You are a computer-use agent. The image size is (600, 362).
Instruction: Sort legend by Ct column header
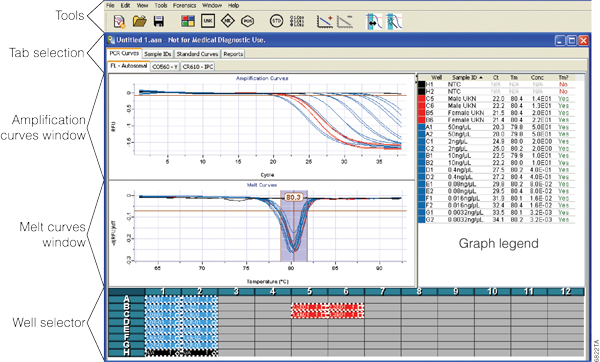coord(496,77)
